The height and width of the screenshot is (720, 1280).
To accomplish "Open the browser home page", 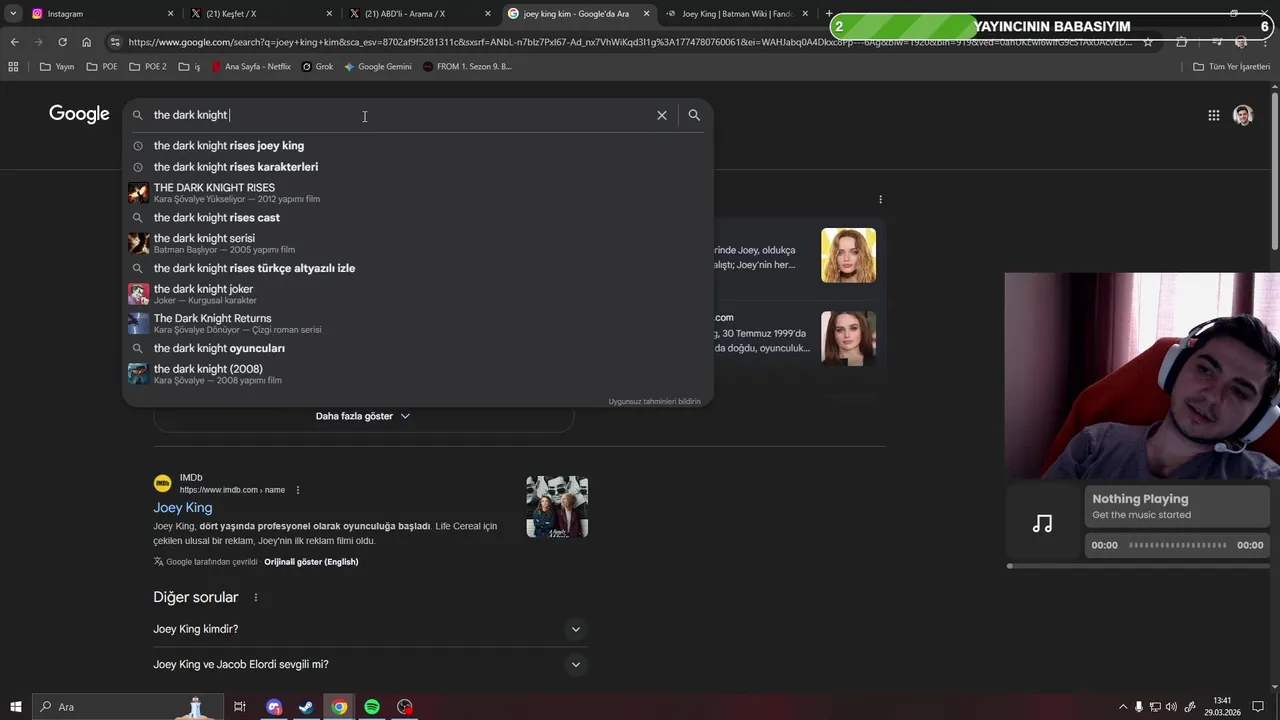I will click(x=86, y=42).
